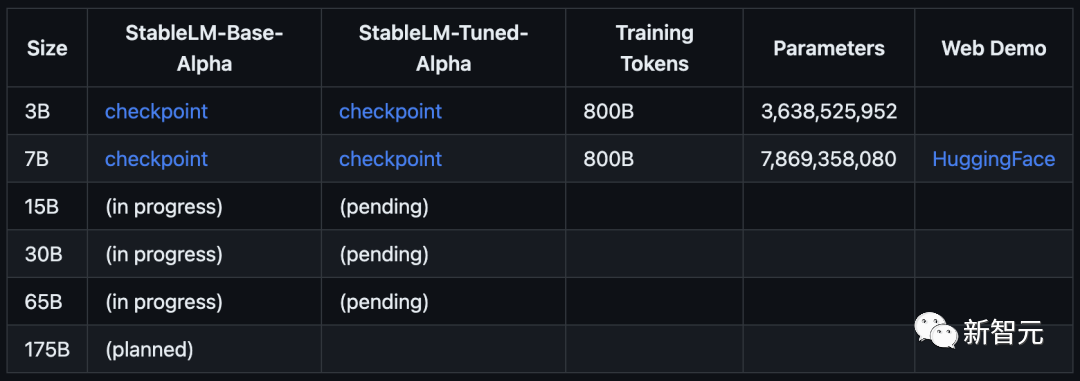Click the StableLM-Tuned-Alpha column header
1080x381 pixels.
click(444, 48)
